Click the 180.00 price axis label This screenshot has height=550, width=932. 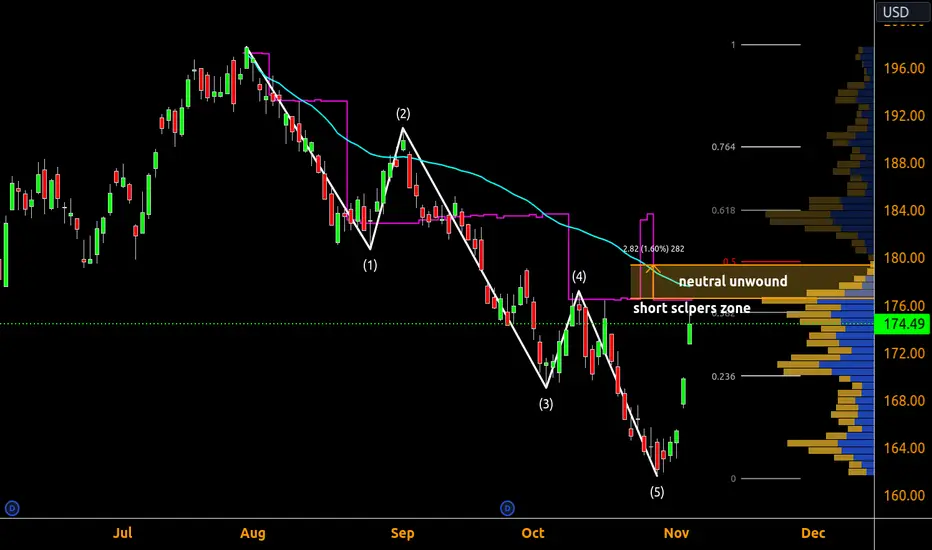pyautogui.click(x=904, y=258)
